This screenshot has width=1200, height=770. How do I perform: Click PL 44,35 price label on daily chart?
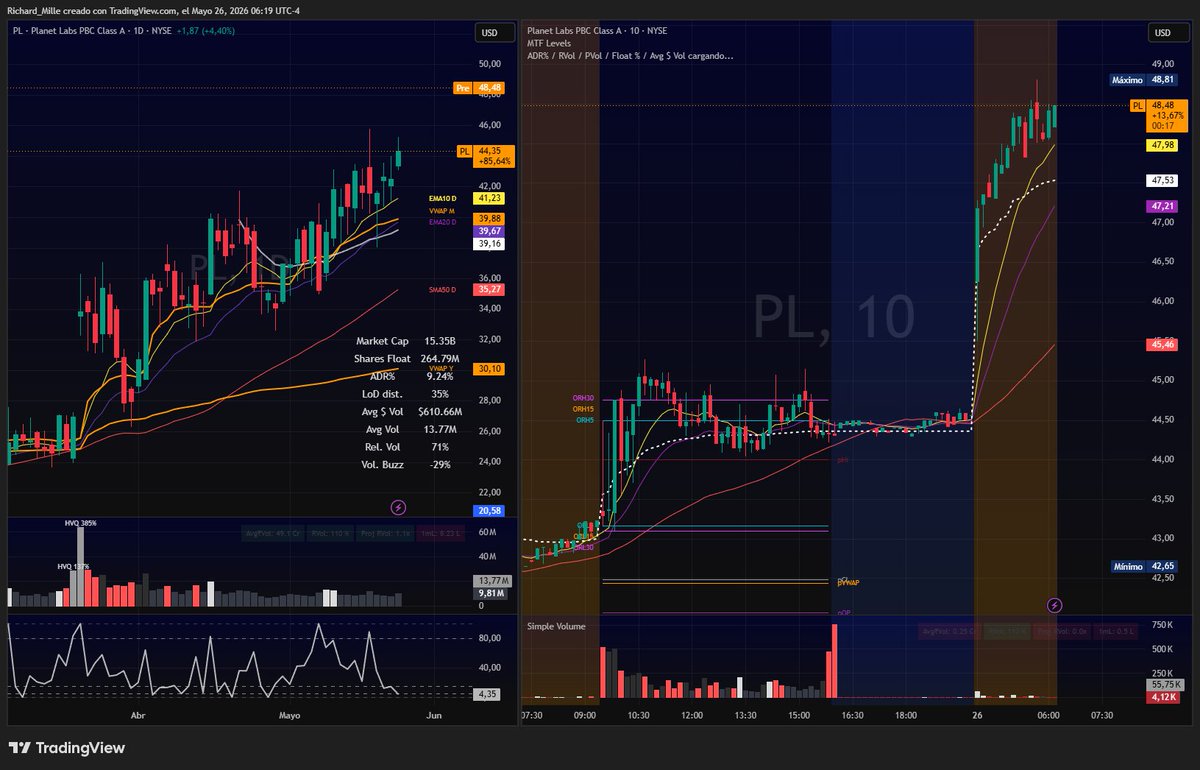(x=485, y=156)
